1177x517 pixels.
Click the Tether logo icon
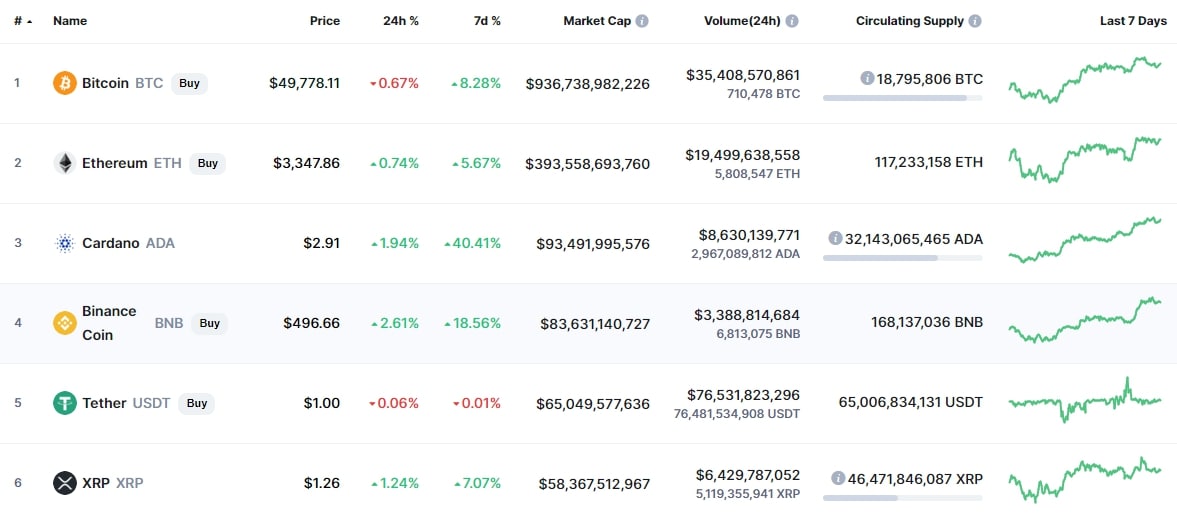tap(65, 403)
